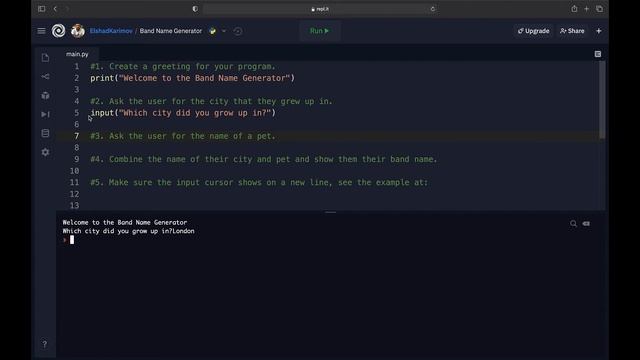Click the browser privacy shield icon
640x360 pixels.
coord(195,9)
